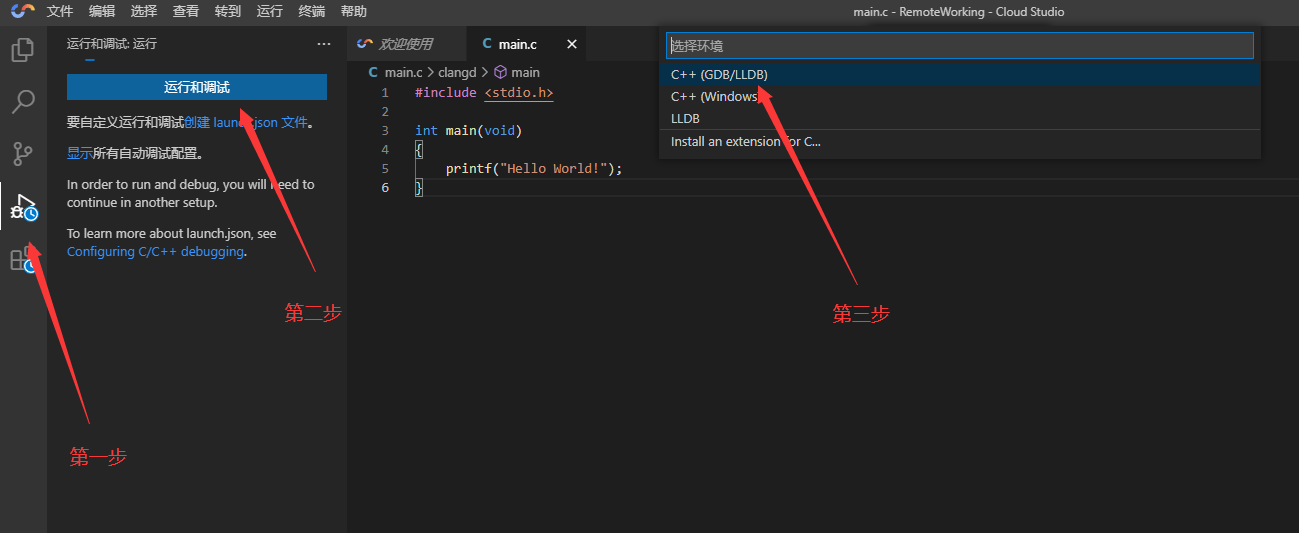The width and height of the screenshot is (1299, 533).
Task: Open the Source Control branch icon
Action: click(x=22, y=154)
